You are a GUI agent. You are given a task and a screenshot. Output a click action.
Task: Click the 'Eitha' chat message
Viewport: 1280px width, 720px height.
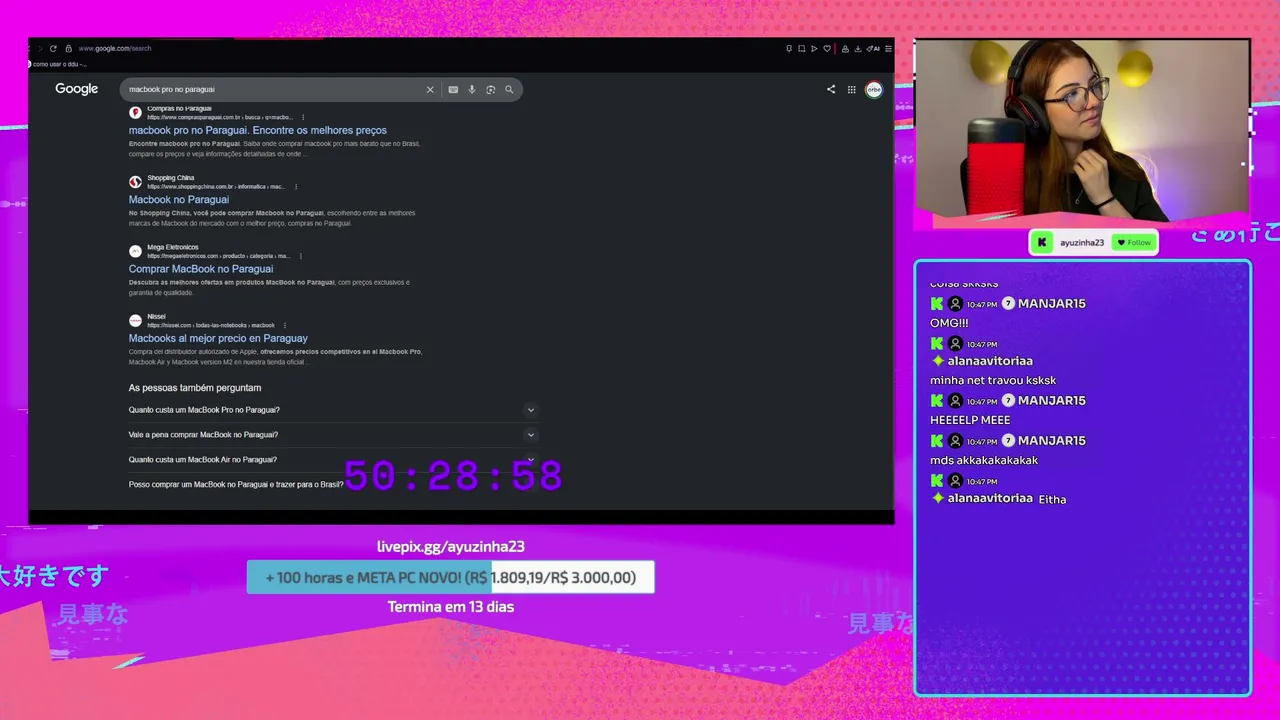tap(1052, 499)
